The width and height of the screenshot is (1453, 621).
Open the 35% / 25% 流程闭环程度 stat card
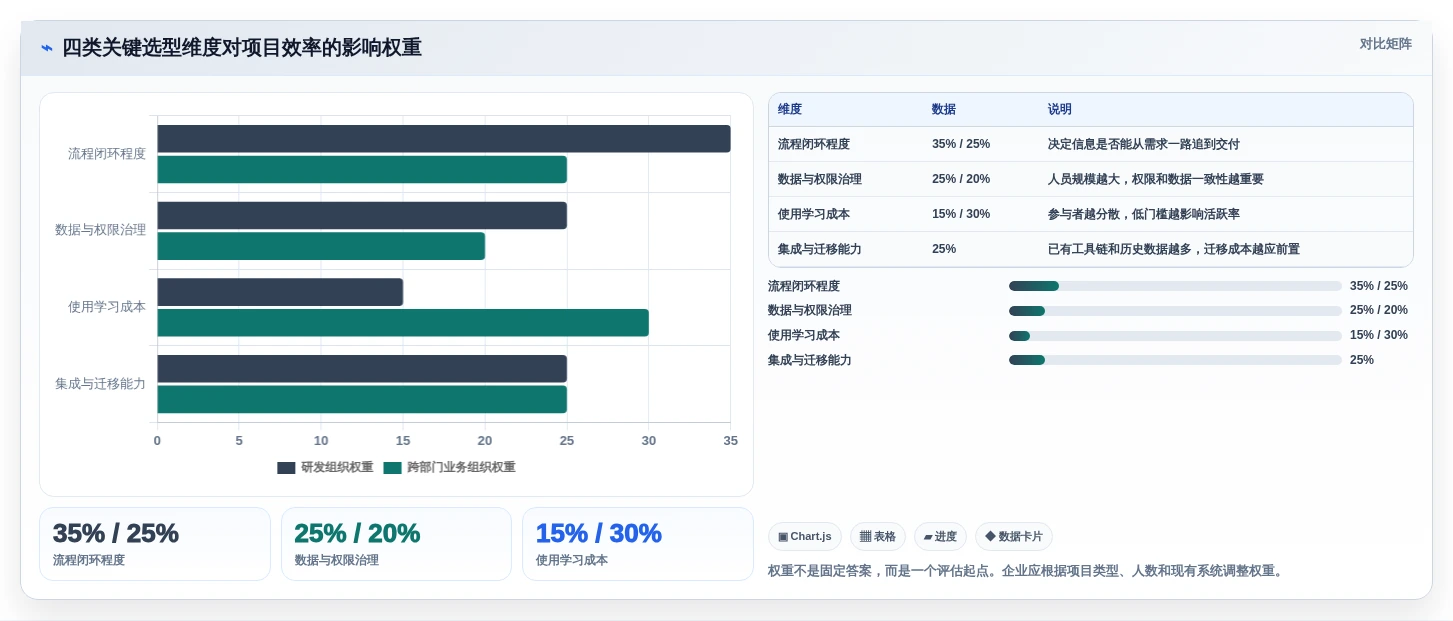coord(155,544)
